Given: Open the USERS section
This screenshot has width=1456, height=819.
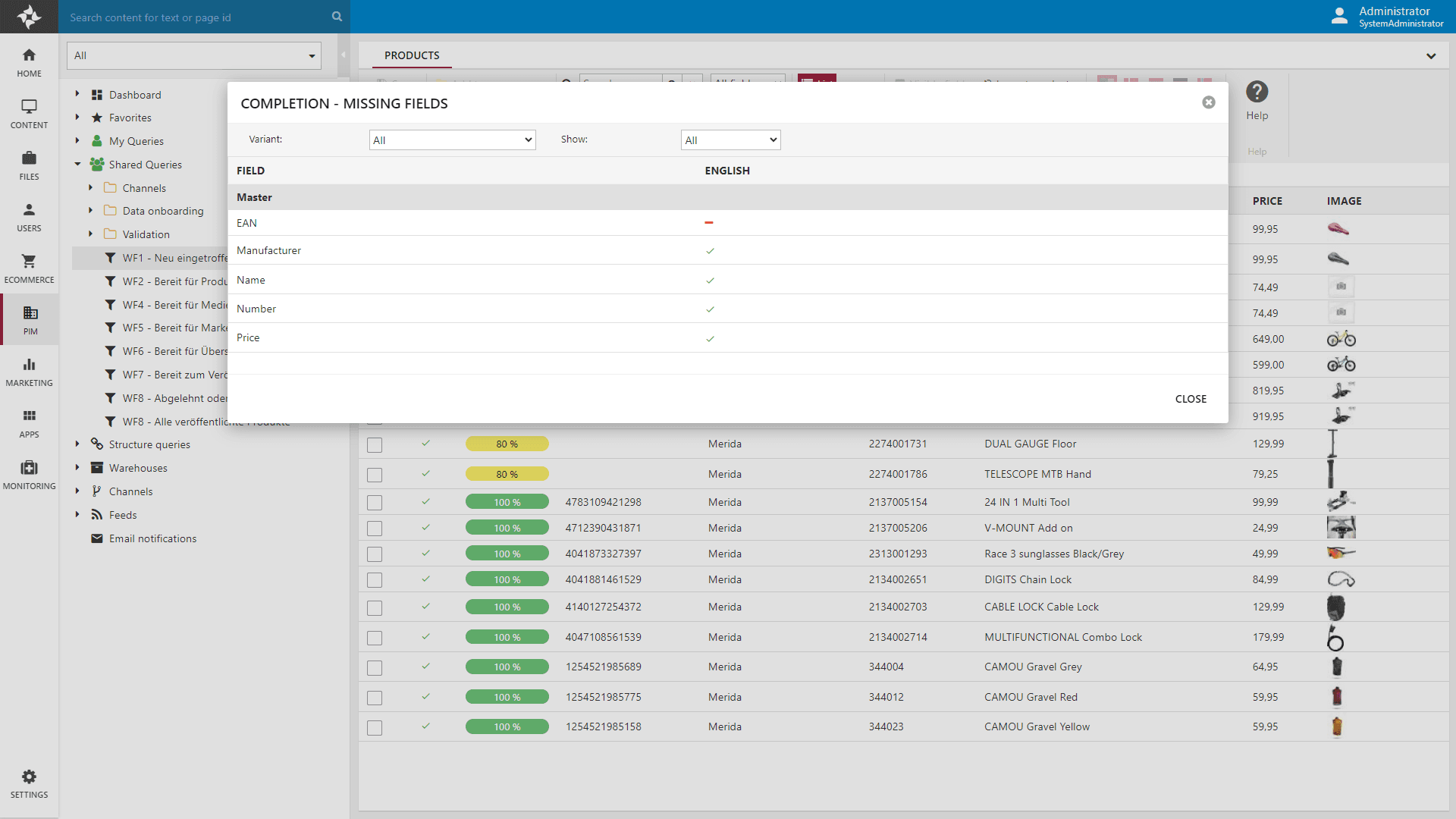Looking at the screenshot, I should pos(29,217).
